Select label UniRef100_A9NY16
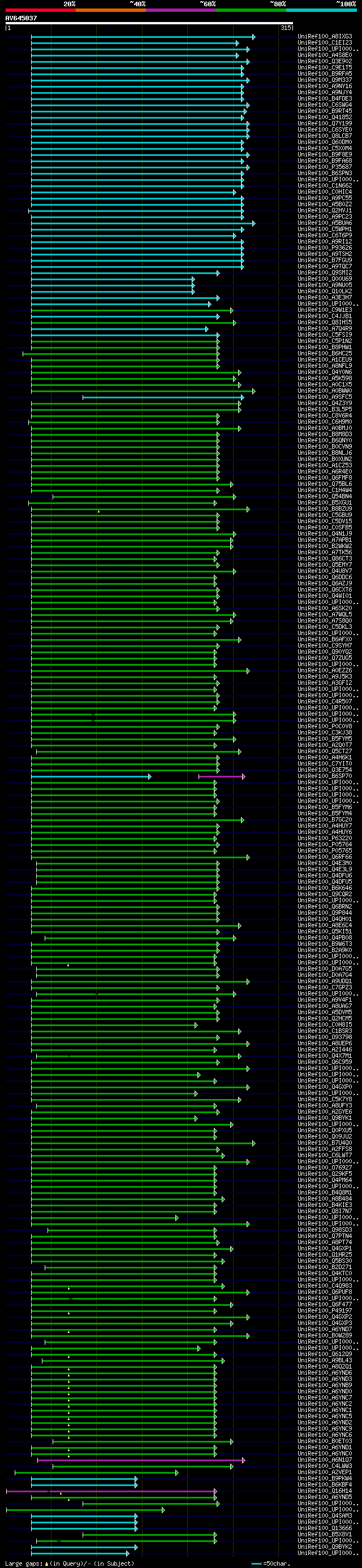Screen dimensions: 362x1568 click(x=324, y=86)
